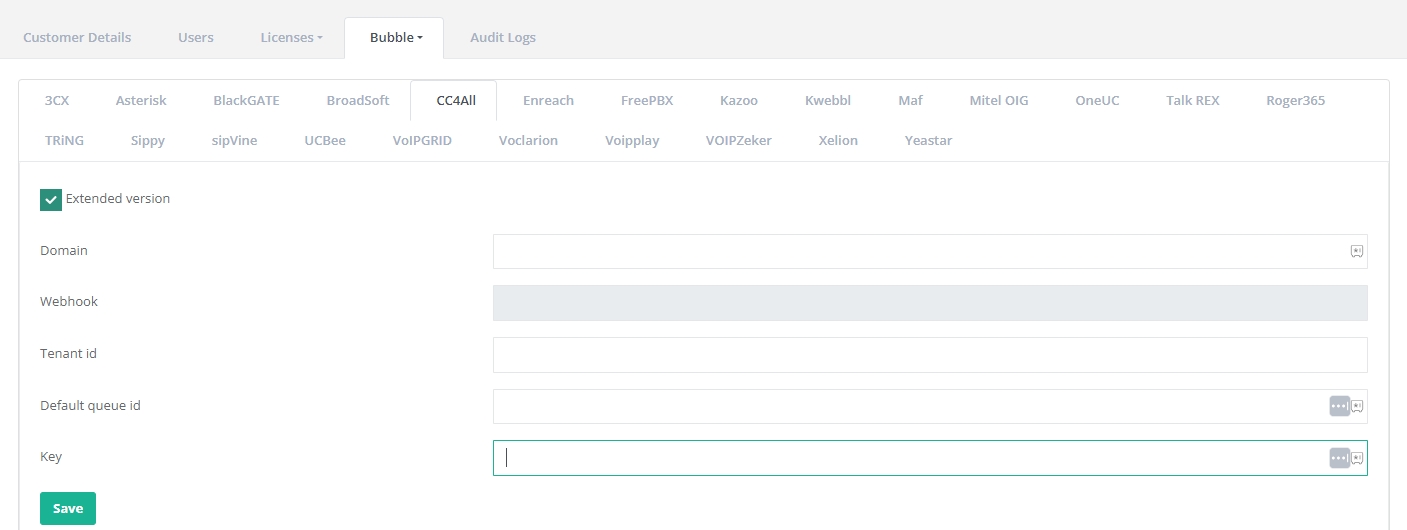This screenshot has height=530, width=1407.
Task: Focus the Tenant id input field
Action: (x=929, y=355)
